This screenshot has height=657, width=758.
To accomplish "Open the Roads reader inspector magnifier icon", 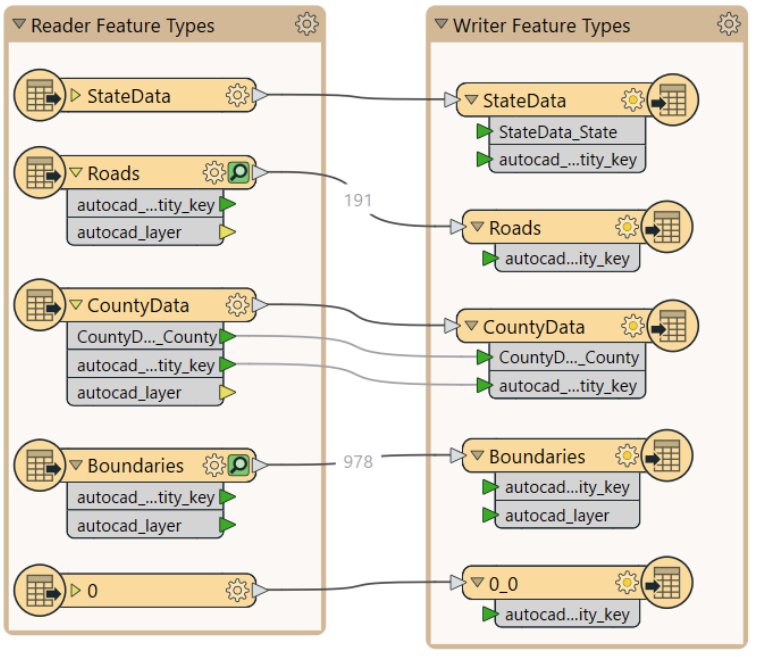I will [239, 172].
